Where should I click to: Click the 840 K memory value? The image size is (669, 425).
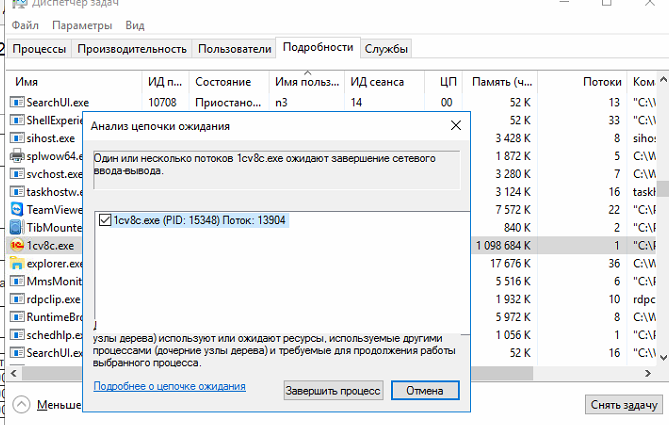(517, 228)
